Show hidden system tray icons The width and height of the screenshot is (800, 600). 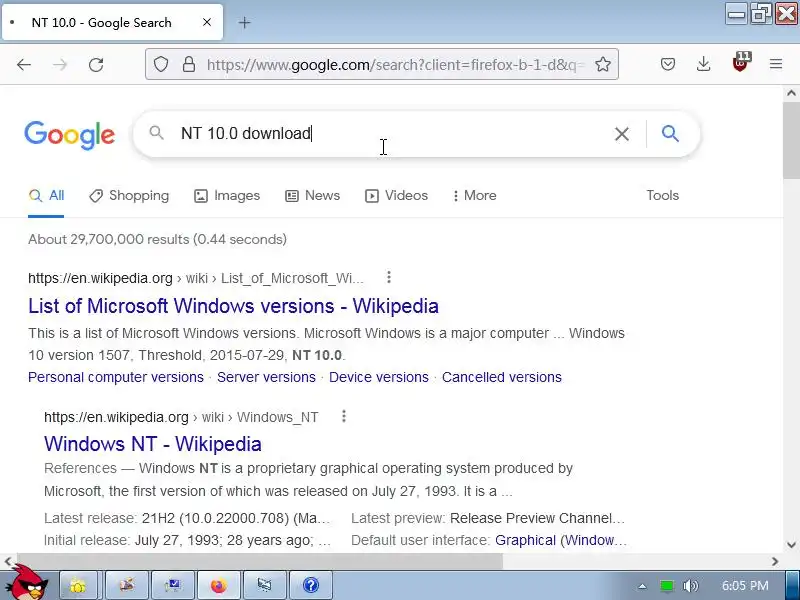click(642, 586)
